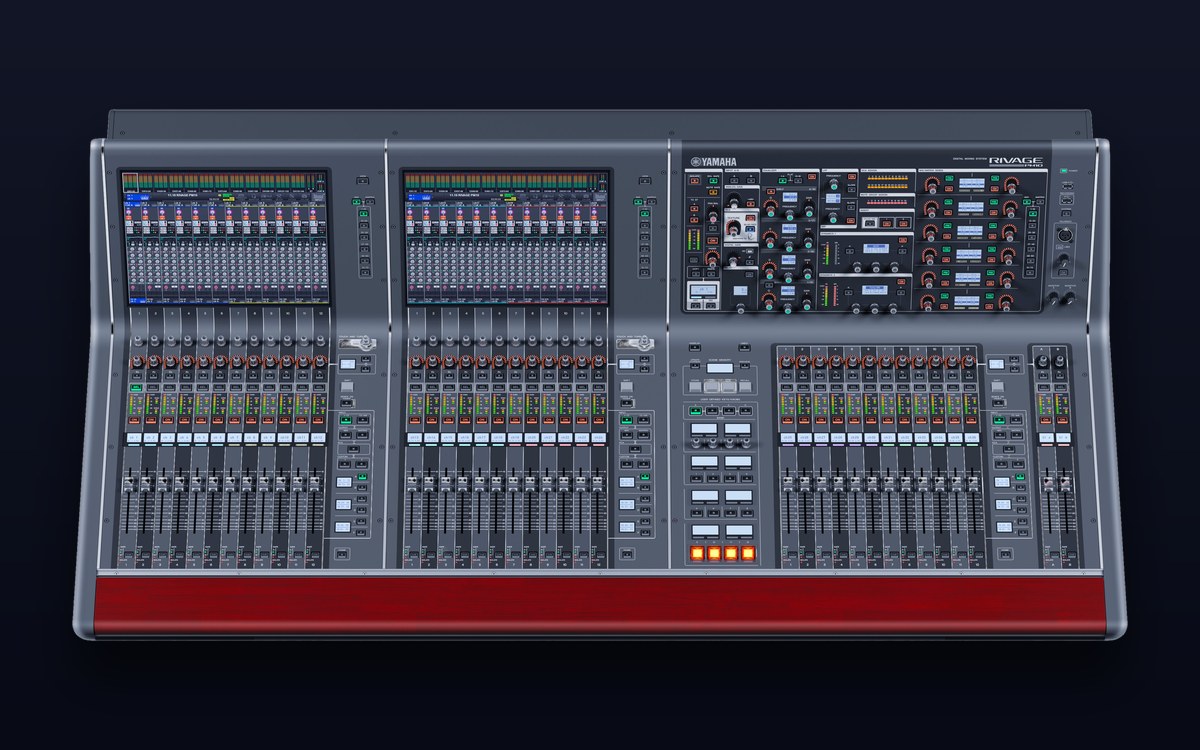The image size is (1200, 750).
Task: Click the red-ringed encoder on right bay channel 7
Action: 885,362
